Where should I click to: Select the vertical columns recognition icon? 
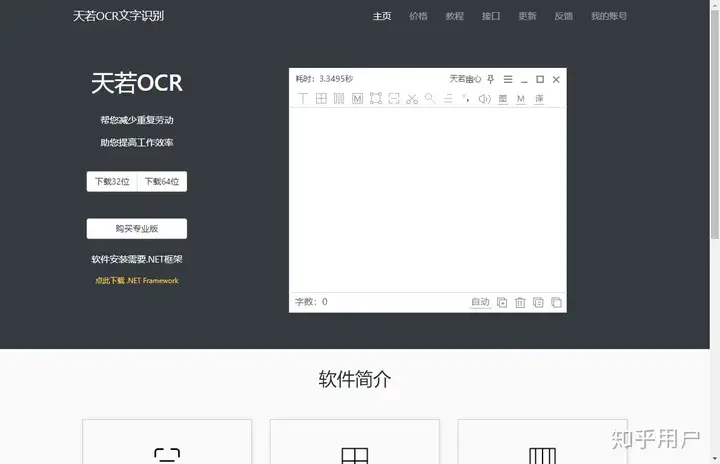[339, 98]
